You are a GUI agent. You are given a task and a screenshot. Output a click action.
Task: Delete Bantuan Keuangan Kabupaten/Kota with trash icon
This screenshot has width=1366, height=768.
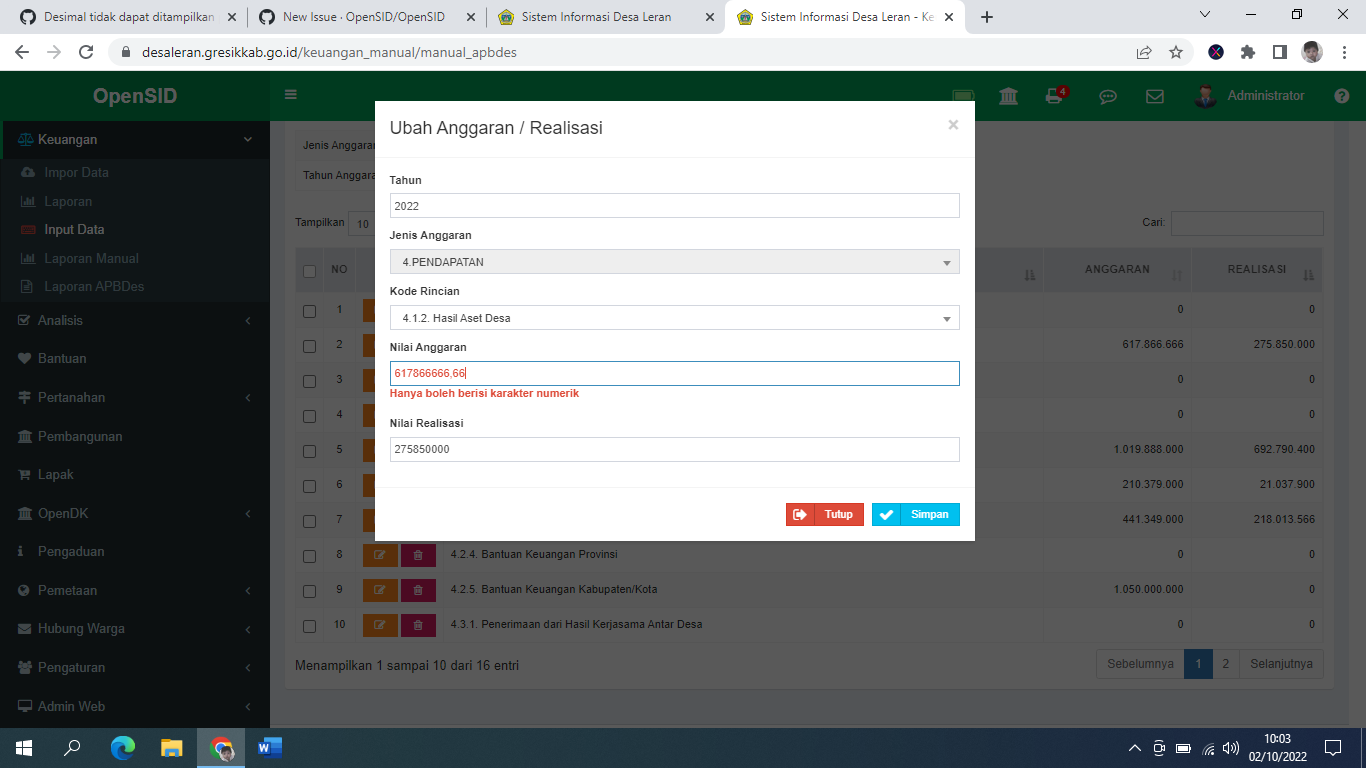pos(418,590)
